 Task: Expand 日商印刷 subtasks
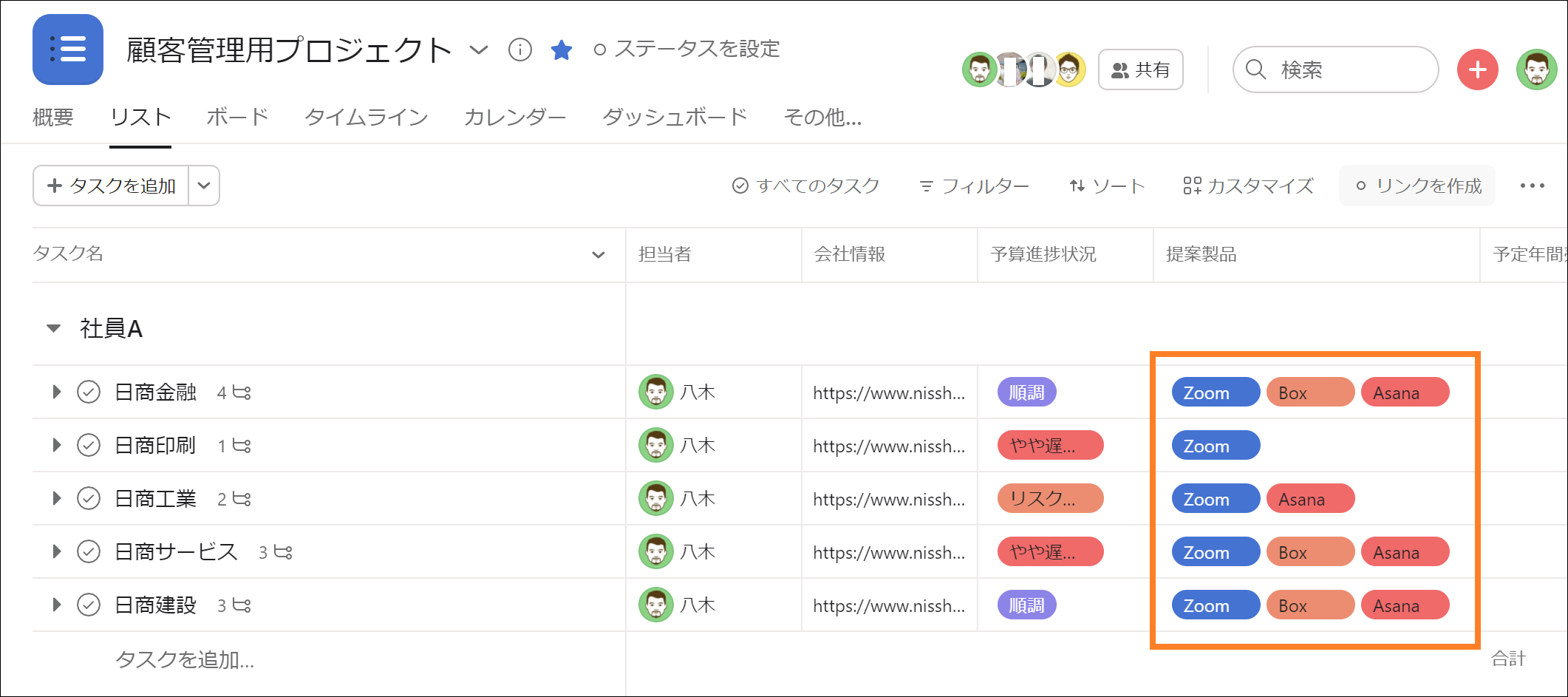56,445
